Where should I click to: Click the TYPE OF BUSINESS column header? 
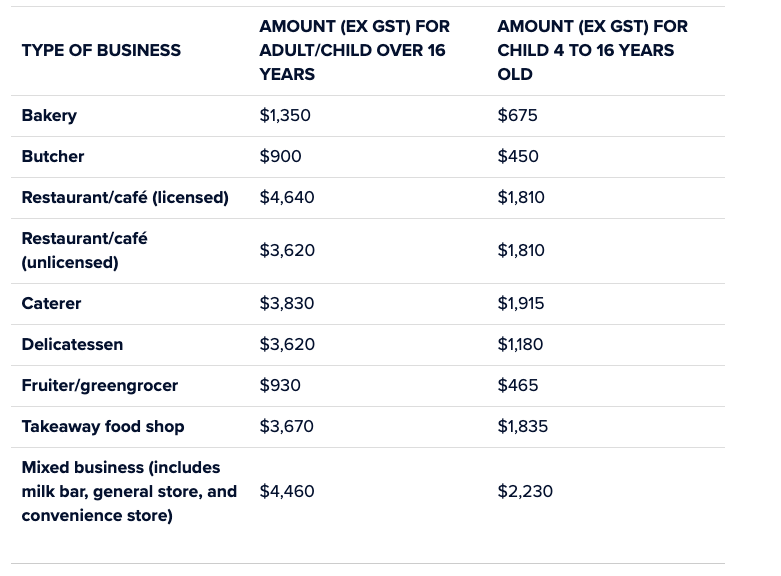pyautogui.click(x=101, y=50)
